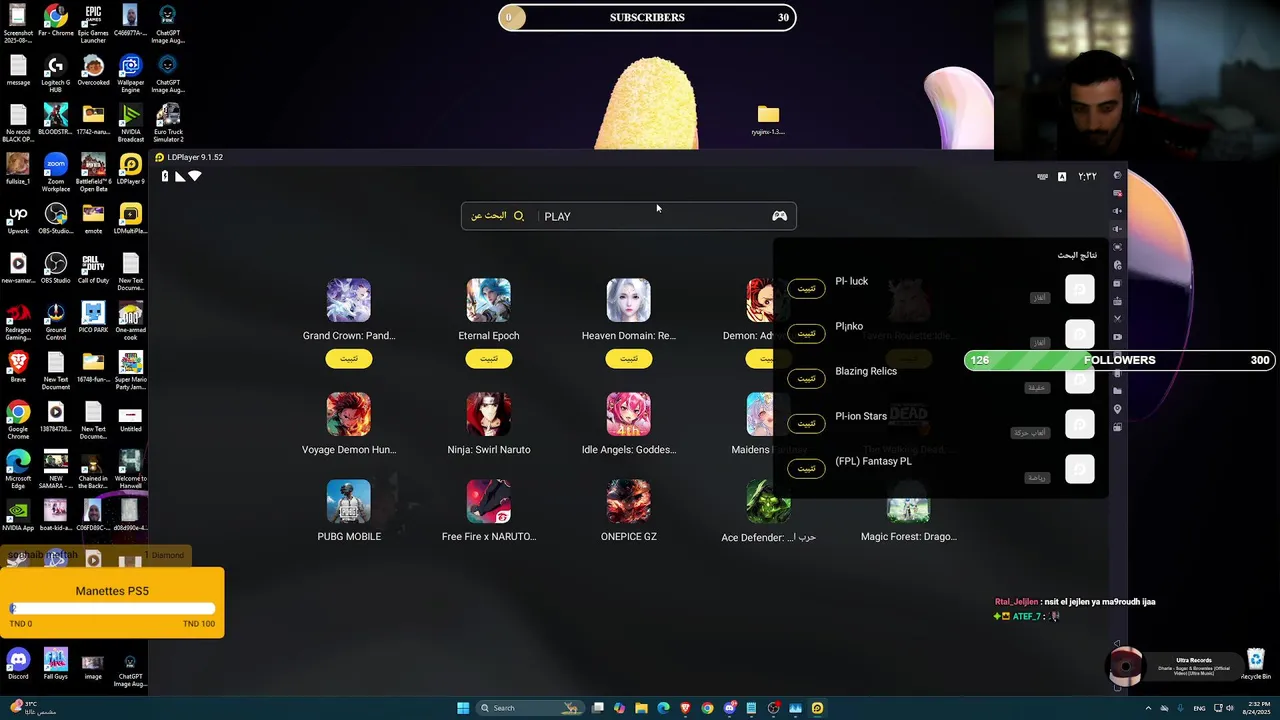Open Zoom Workplace desktop shortcut
The width and height of the screenshot is (1280, 720).
click(55, 172)
